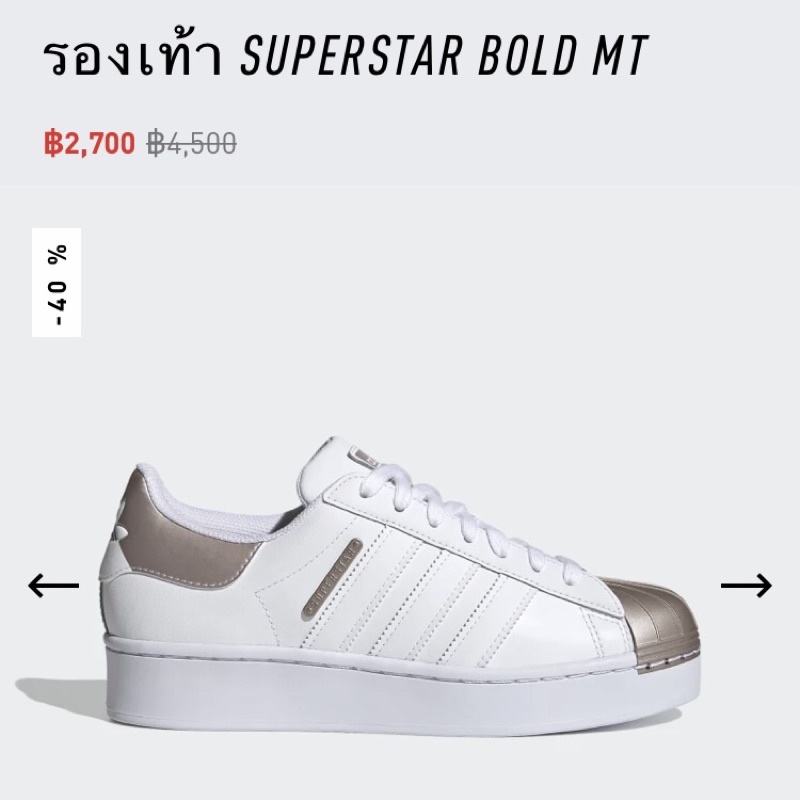Click the word BOLD in the product name
800x800 pixels.
(x=526, y=55)
